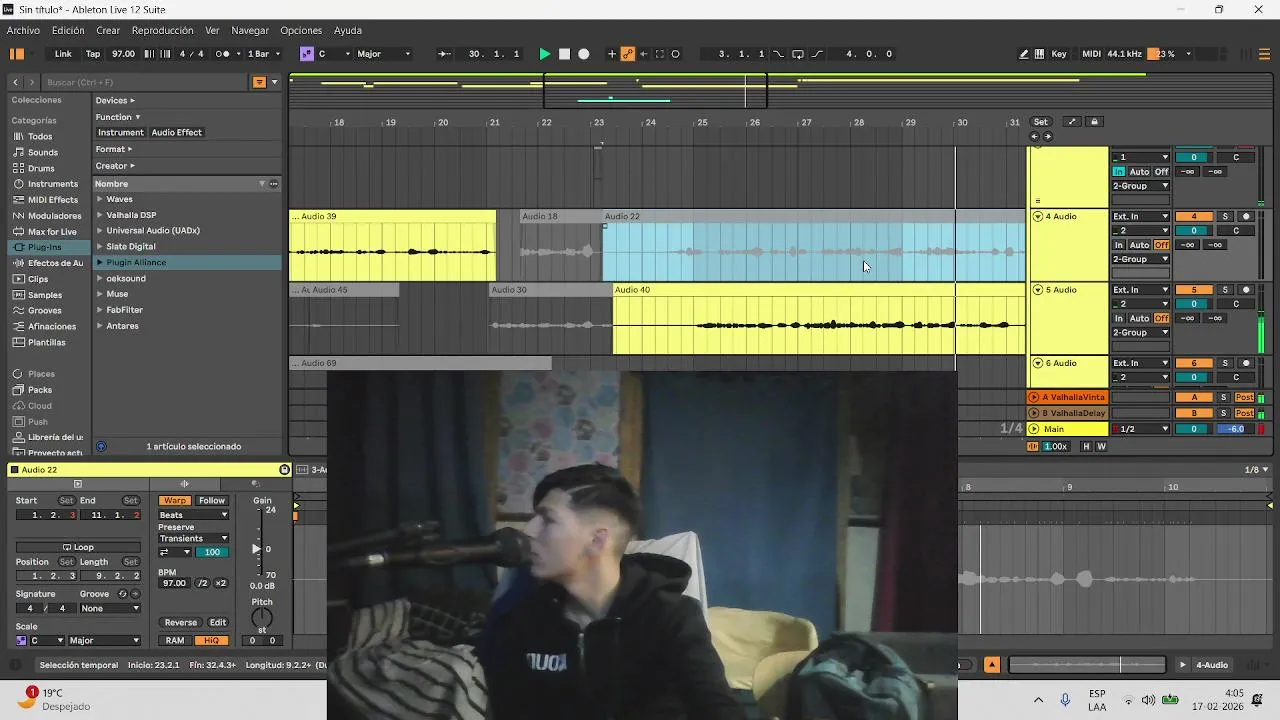Click the Punch-In switch icon
The width and height of the screenshot is (1280, 720).
(779, 54)
